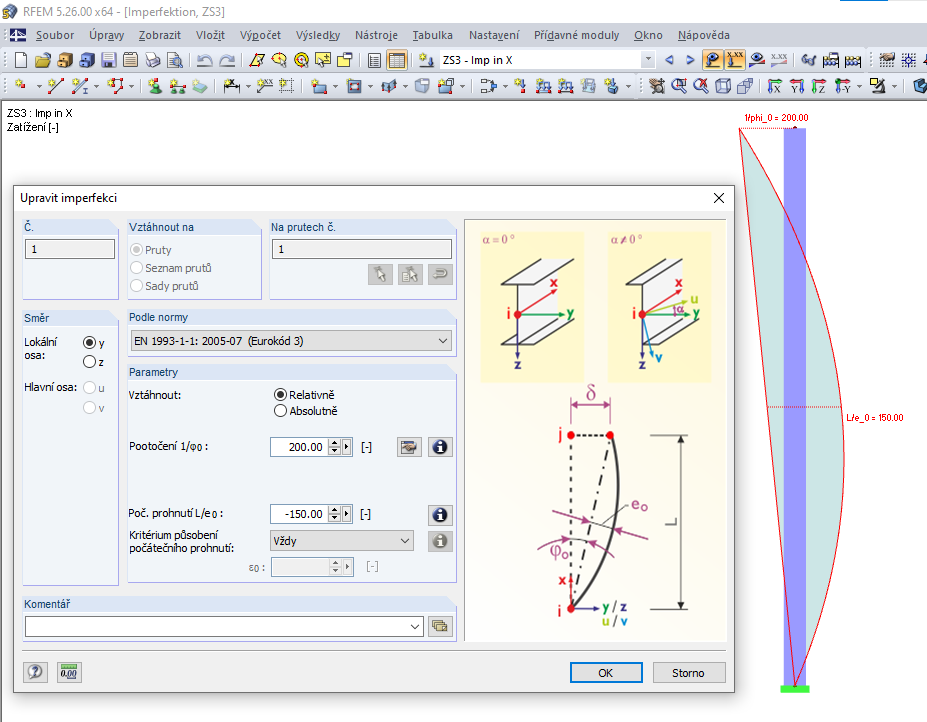Expand the -Y view dropdown arrow
927x722 pixels.
[x=859, y=87]
